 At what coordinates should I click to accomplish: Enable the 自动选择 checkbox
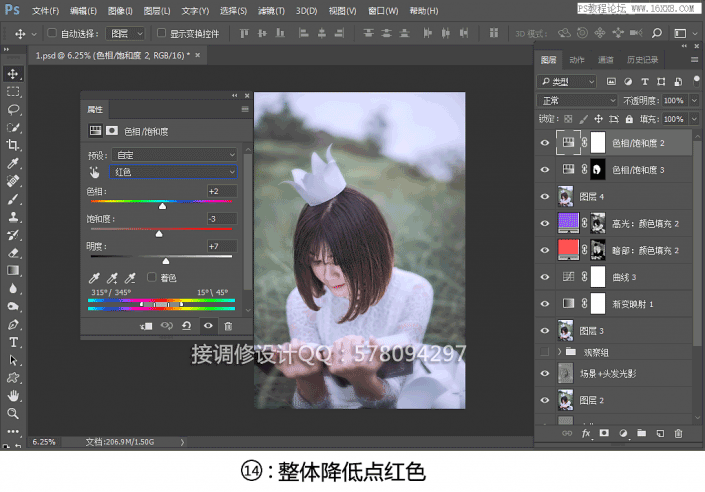click(x=52, y=33)
